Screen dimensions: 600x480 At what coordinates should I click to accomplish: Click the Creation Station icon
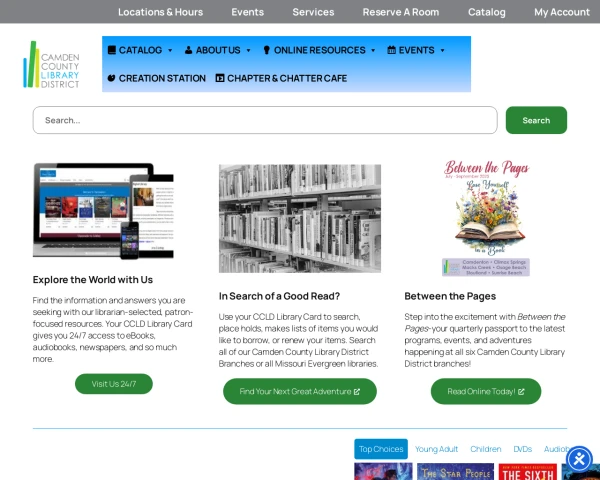coord(111,78)
